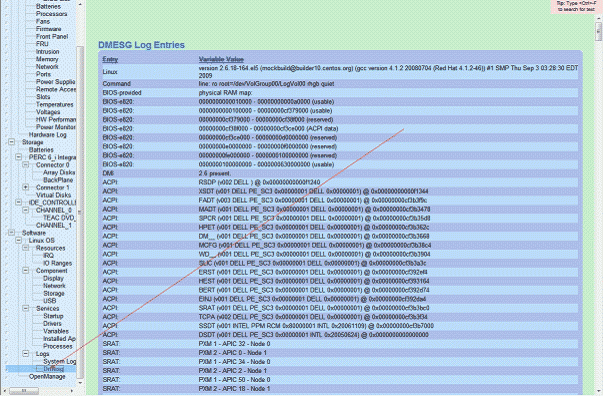Select Network under Component
603x396 pixels.
[54, 286]
